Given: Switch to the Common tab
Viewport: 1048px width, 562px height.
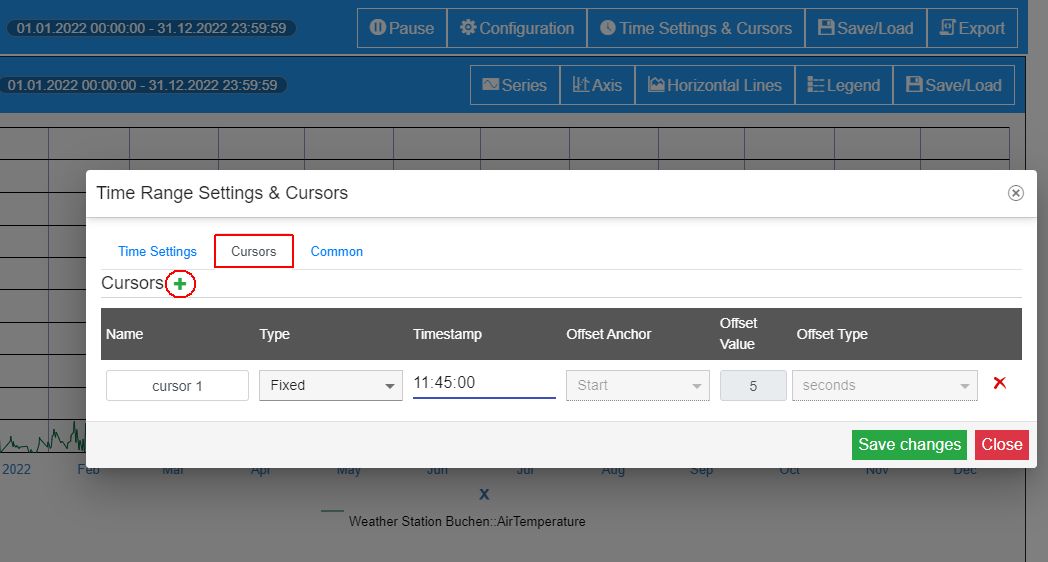Looking at the screenshot, I should click(x=336, y=251).
